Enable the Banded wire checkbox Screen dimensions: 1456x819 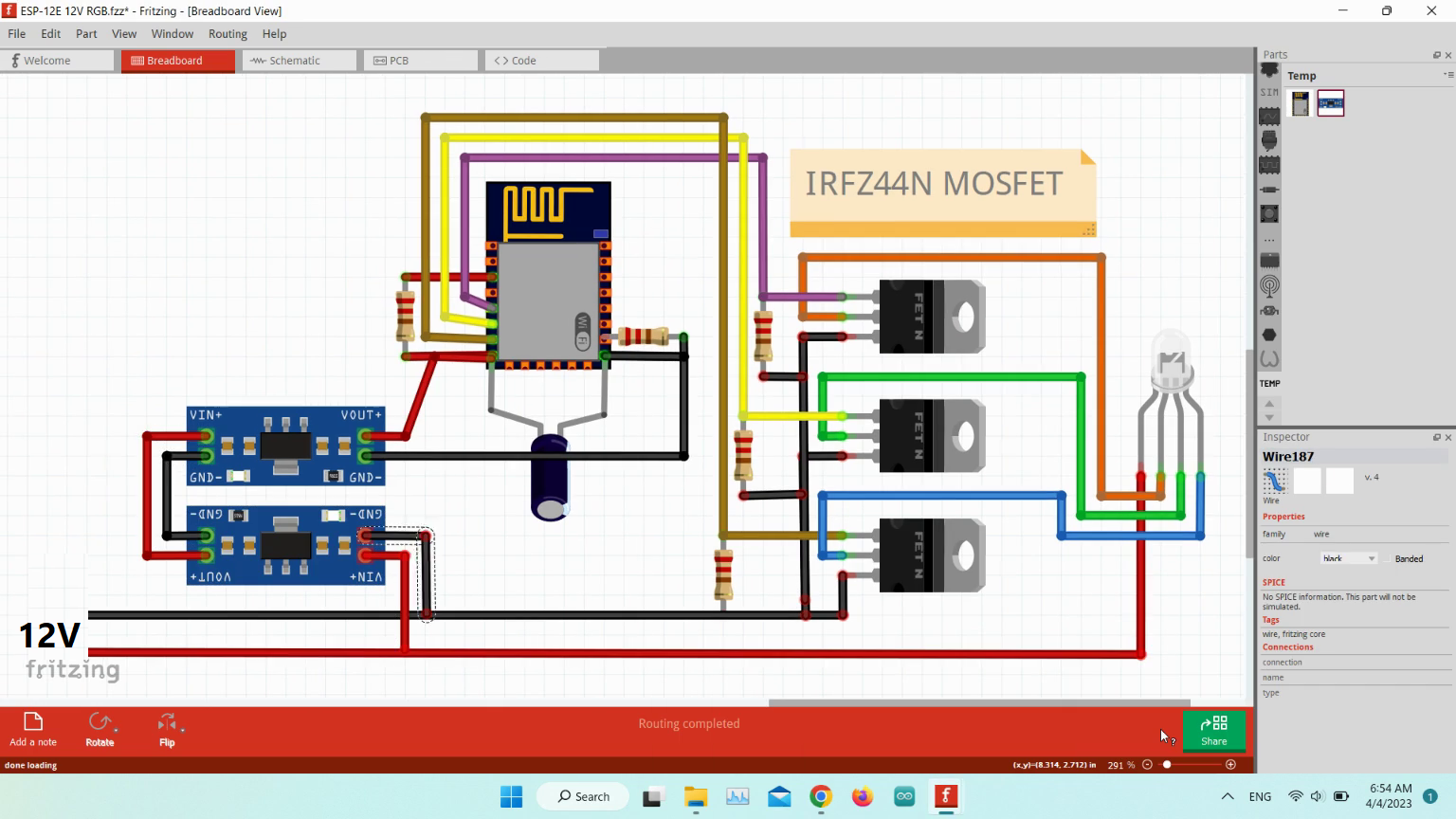coord(1389,559)
